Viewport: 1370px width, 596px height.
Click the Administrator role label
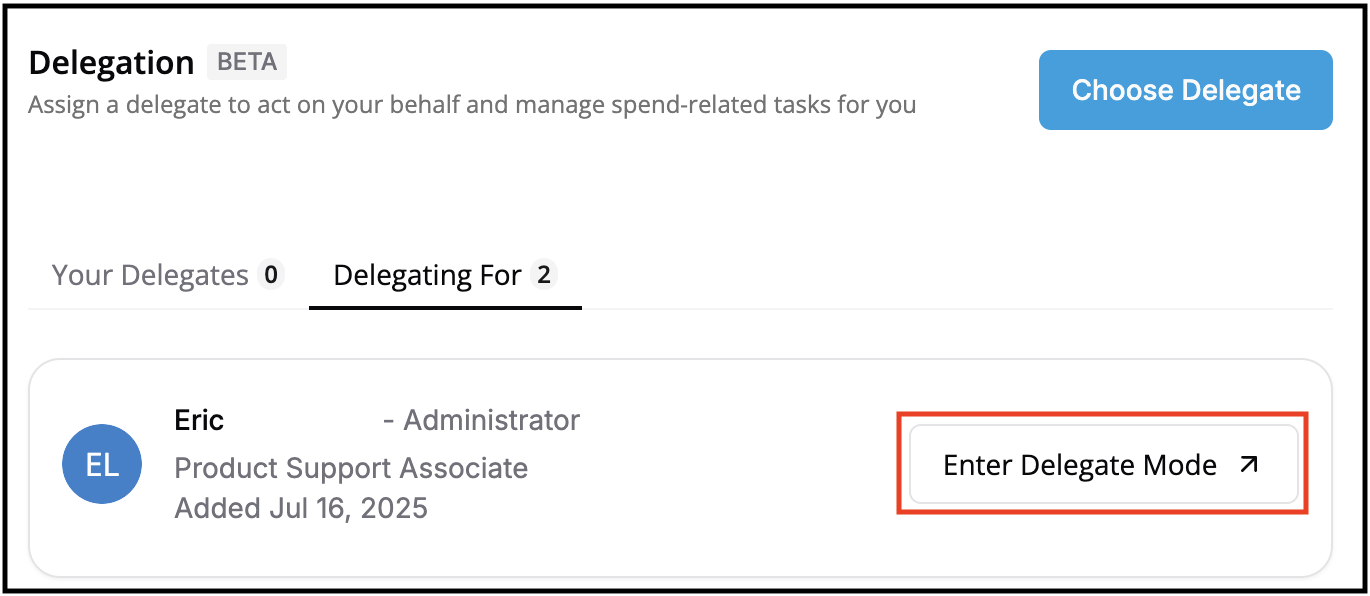(491, 420)
